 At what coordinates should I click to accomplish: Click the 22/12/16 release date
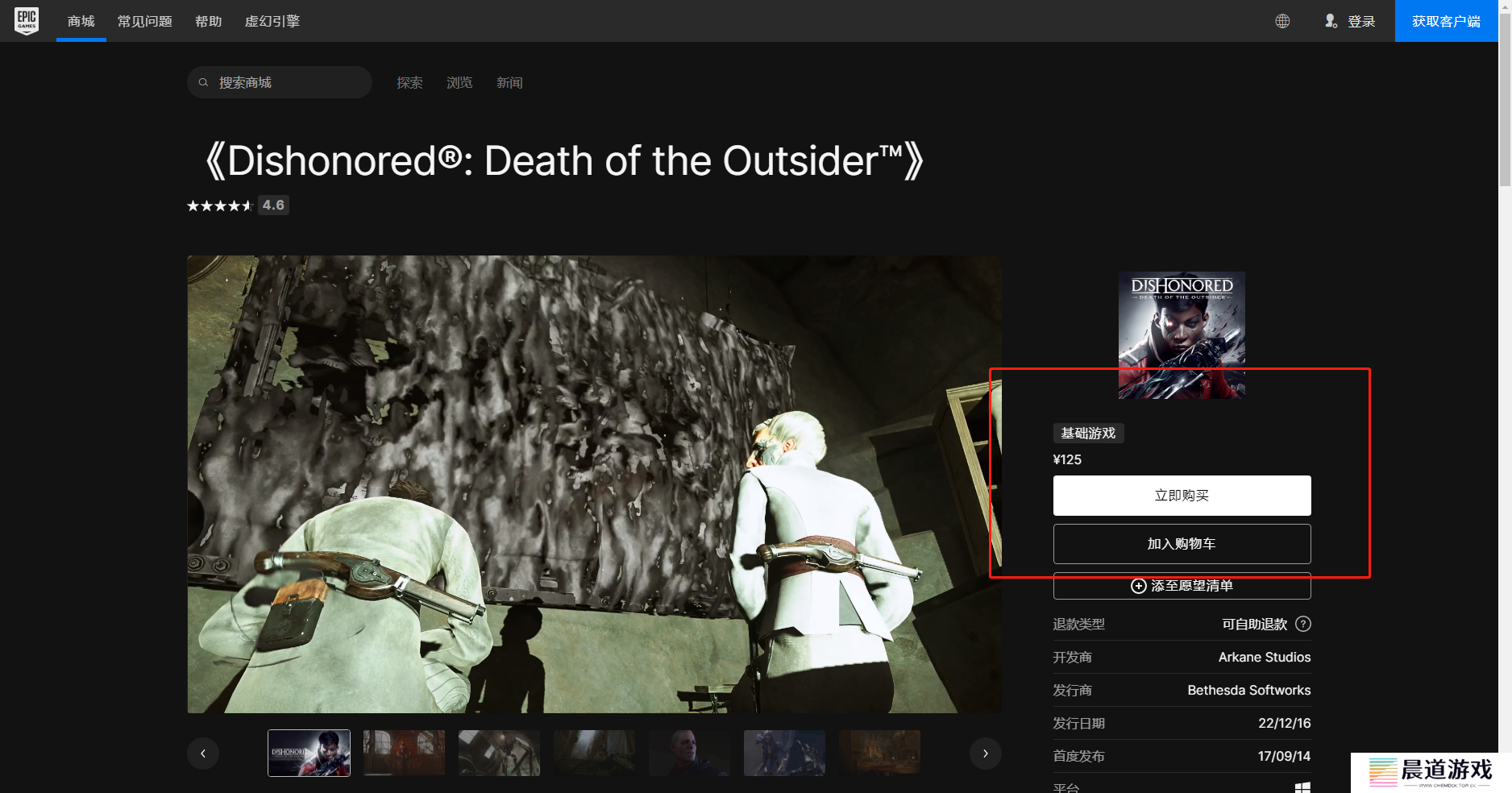[1284, 723]
